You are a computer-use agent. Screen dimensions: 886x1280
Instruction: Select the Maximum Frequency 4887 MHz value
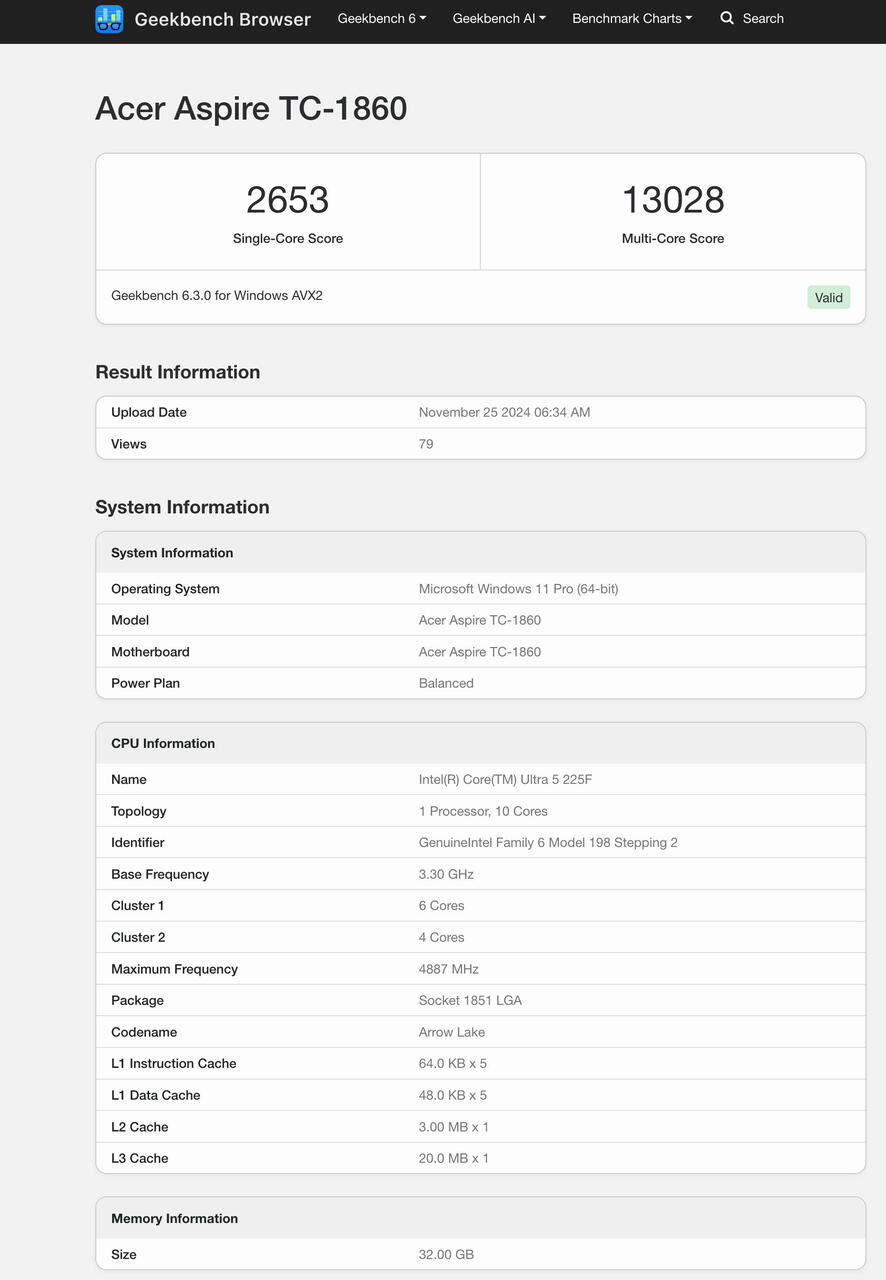pyautogui.click(x=449, y=969)
